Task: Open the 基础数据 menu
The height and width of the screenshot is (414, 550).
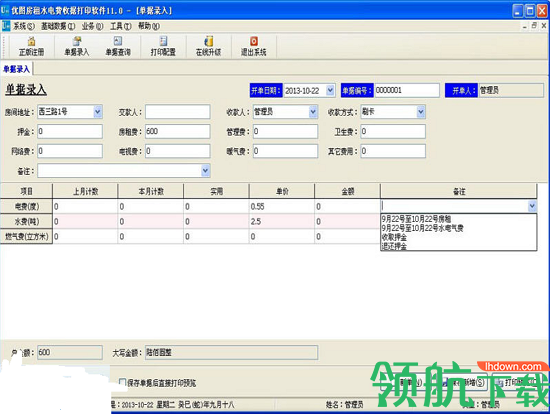Action: (58, 26)
